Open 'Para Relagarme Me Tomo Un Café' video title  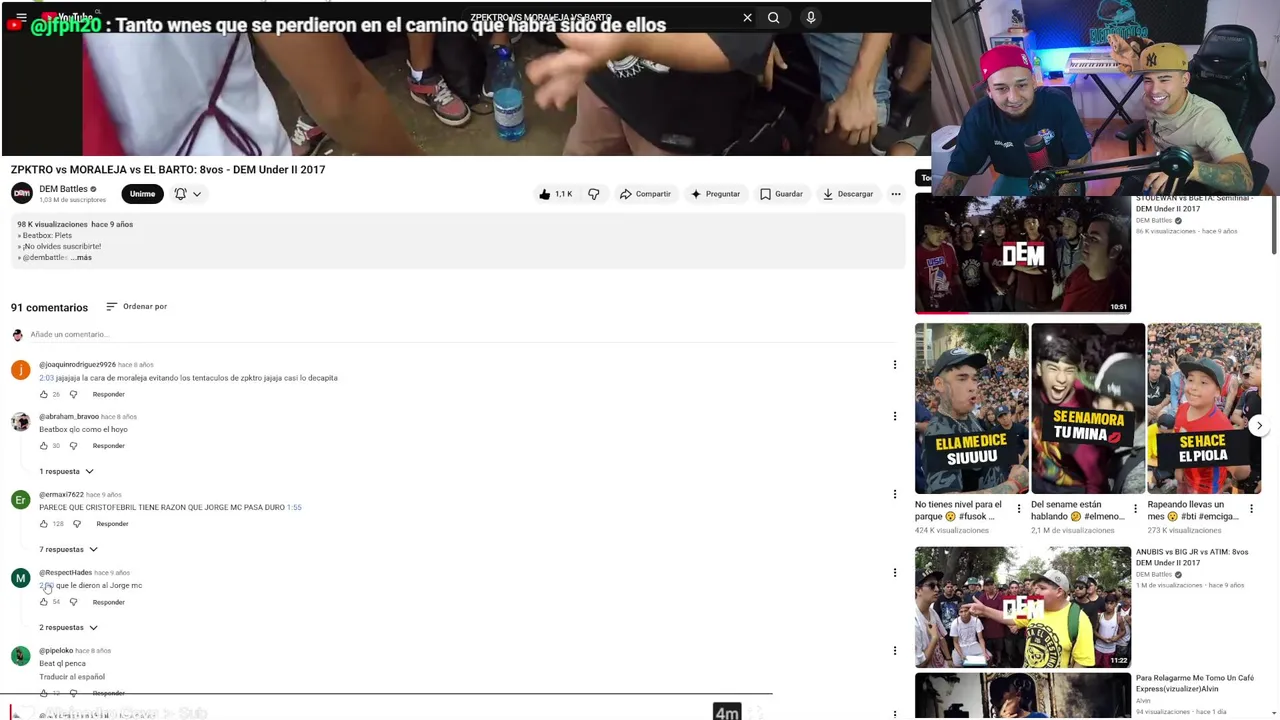1195,683
